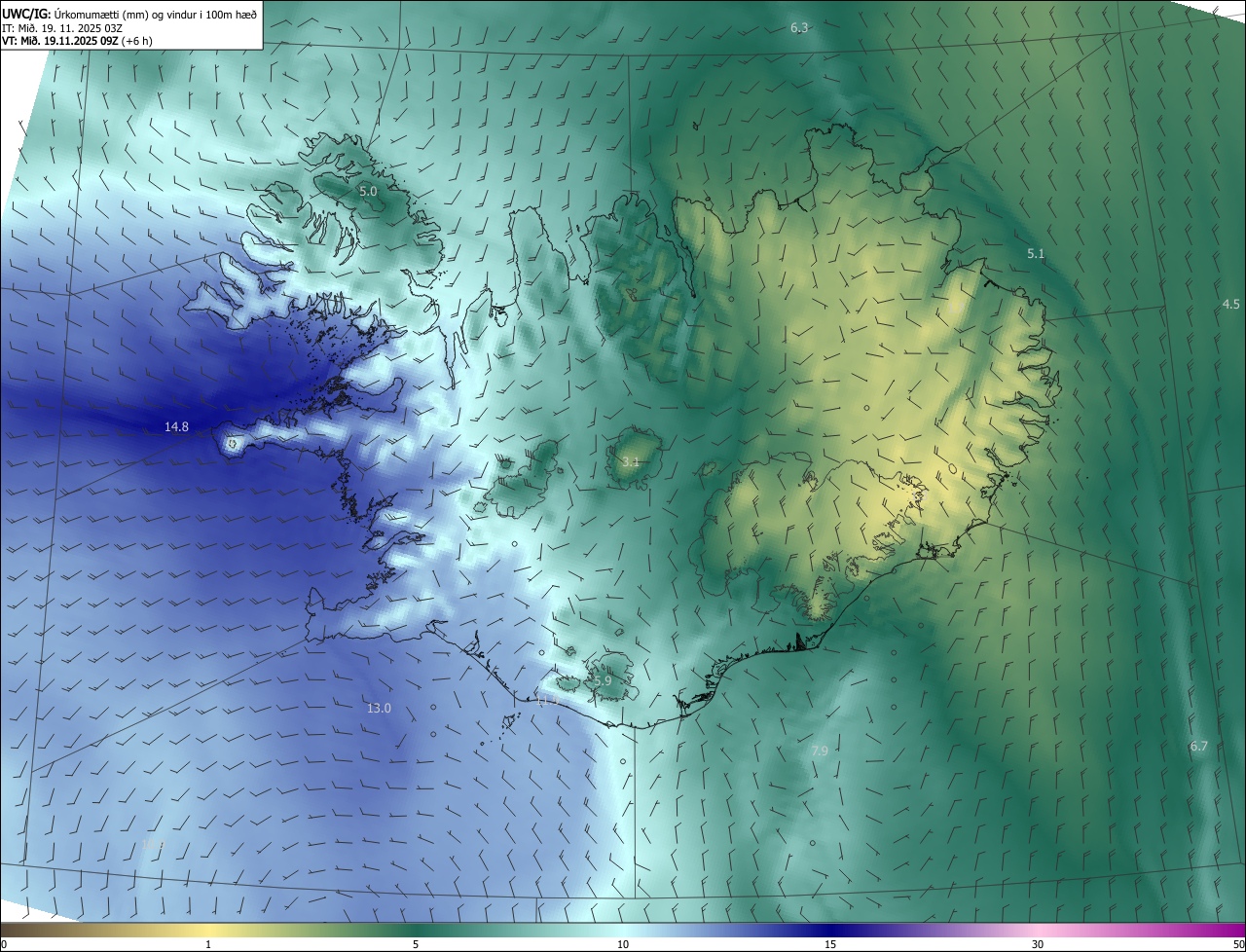Click the 6.3 value at the top edge
The image size is (1246, 952).
(799, 28)
